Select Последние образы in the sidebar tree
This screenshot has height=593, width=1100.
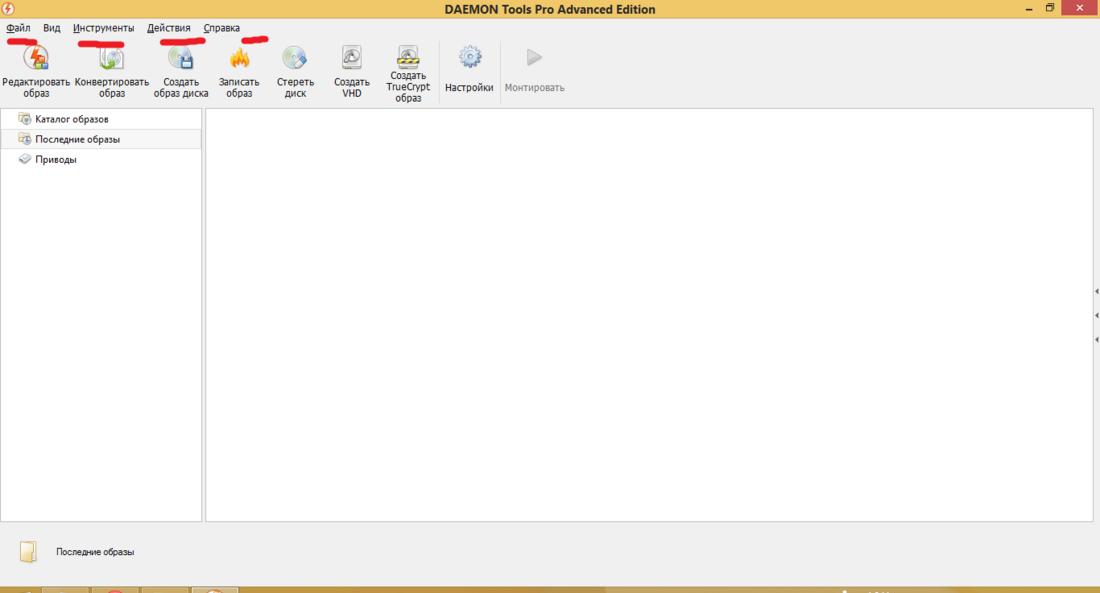77,139
